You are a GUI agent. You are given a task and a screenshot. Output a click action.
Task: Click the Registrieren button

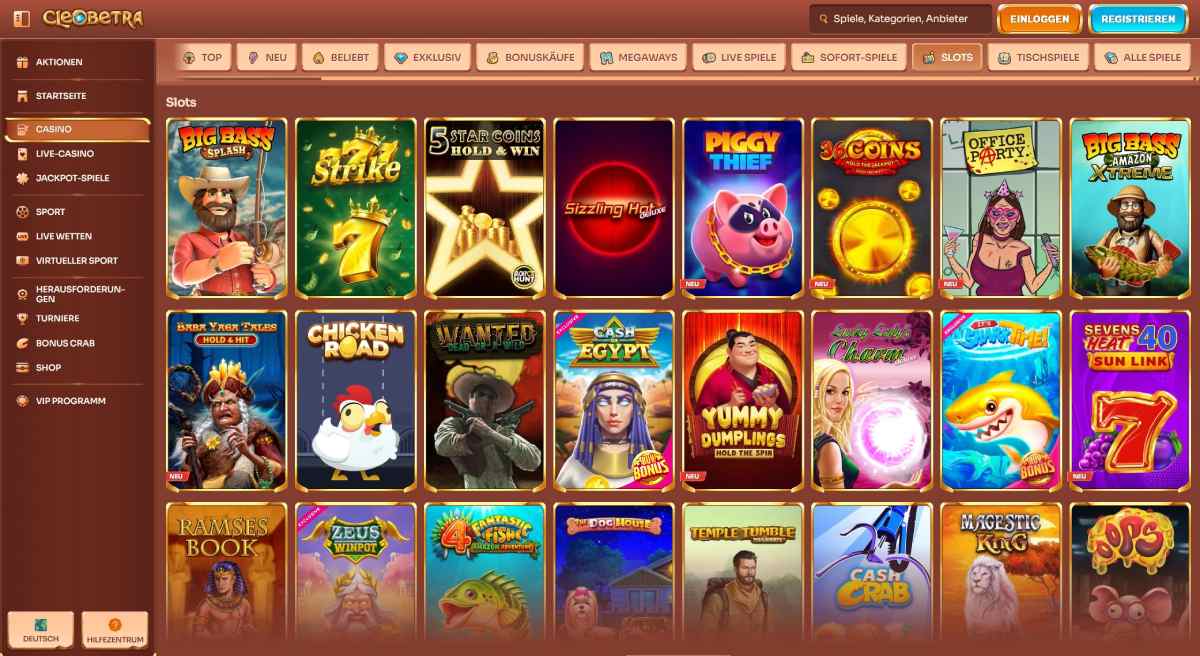1138,19
